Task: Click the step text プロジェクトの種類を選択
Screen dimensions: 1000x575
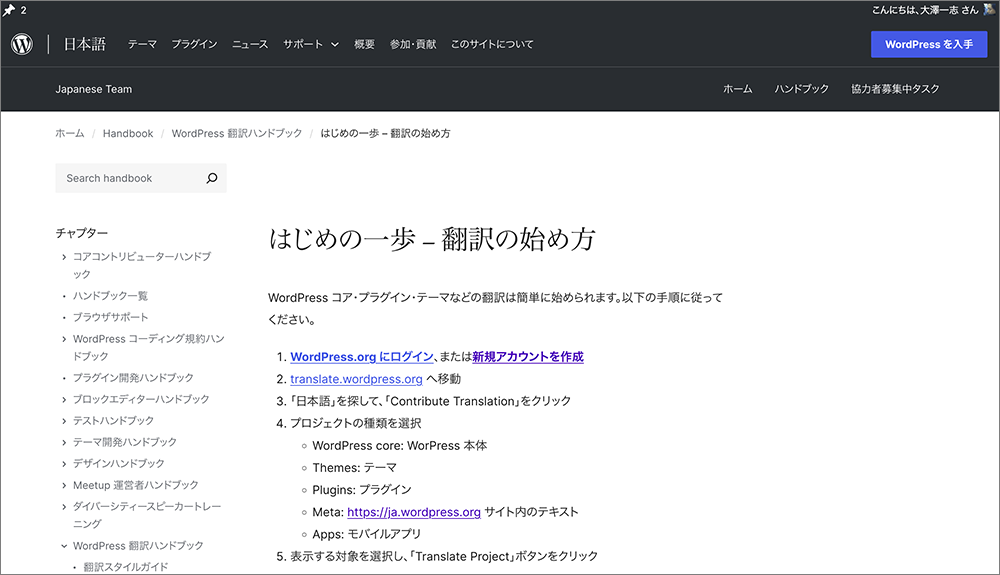Action: (x=356, y=423)
